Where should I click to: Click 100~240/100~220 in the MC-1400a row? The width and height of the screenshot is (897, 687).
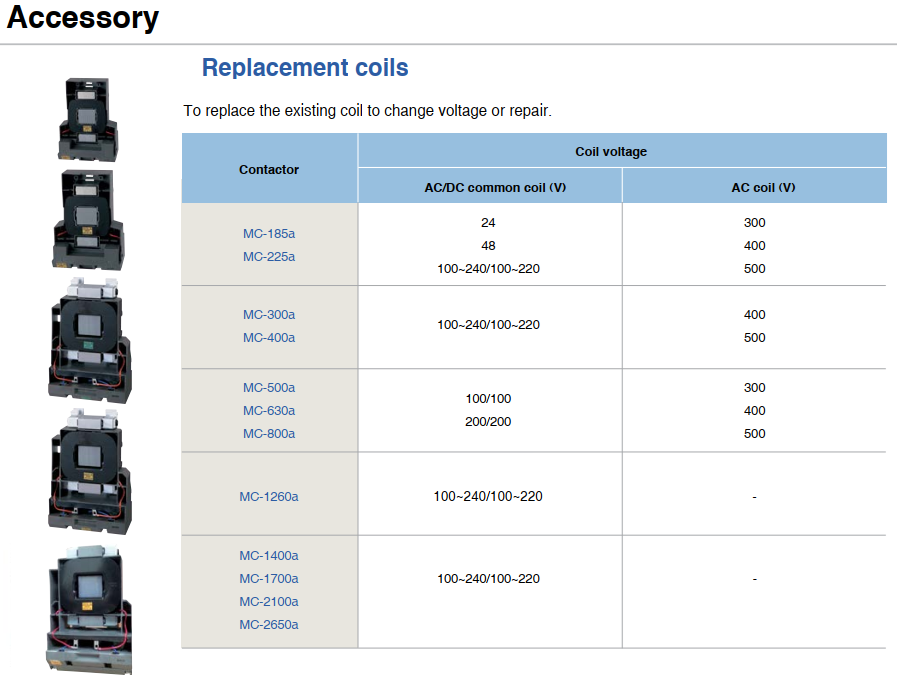(488, 579)
